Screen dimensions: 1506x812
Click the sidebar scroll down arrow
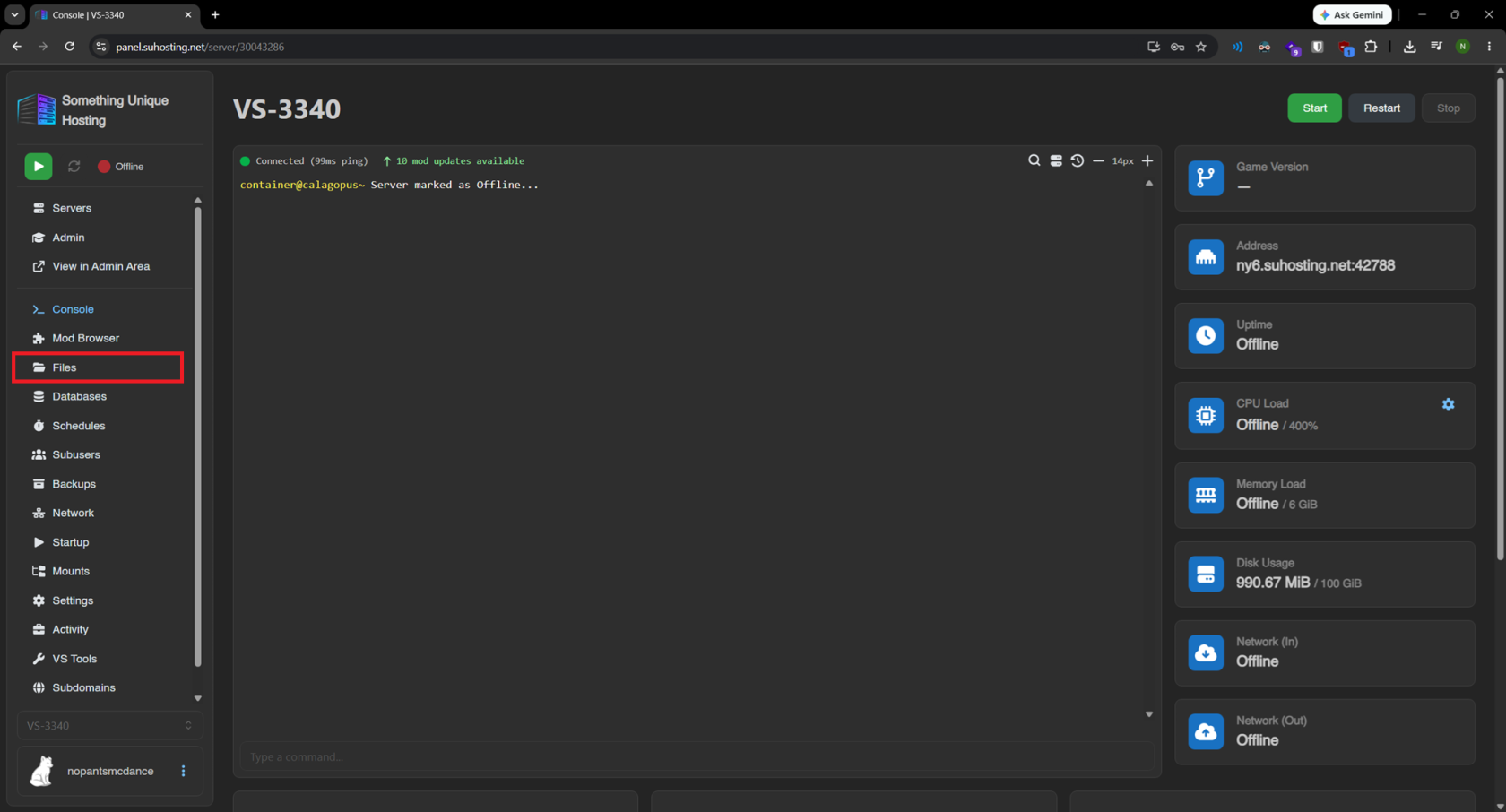[198, 698]
